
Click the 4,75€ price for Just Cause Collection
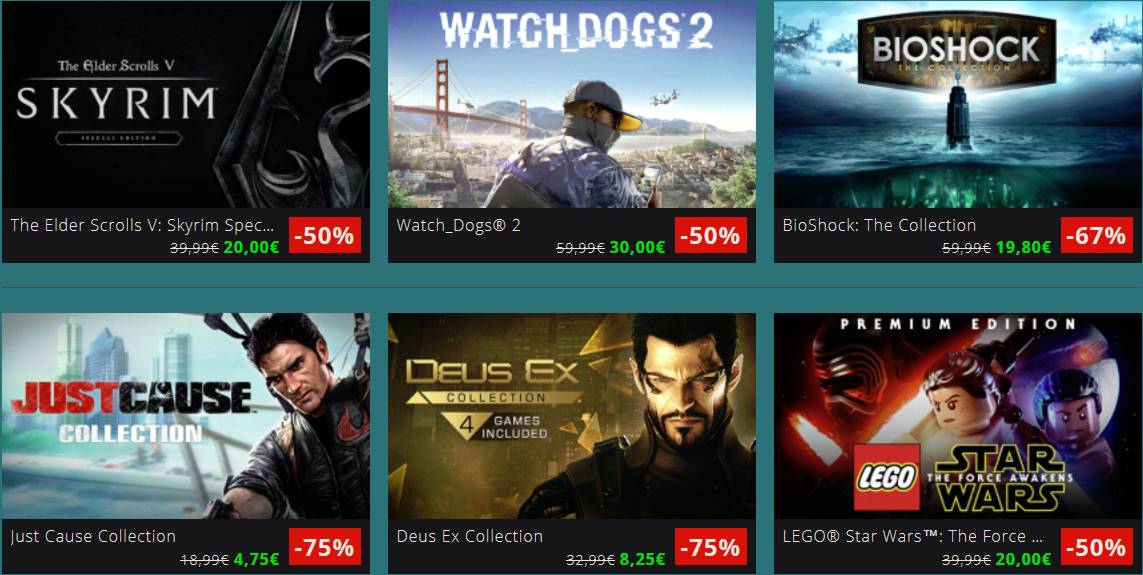(x=256, y=560)
